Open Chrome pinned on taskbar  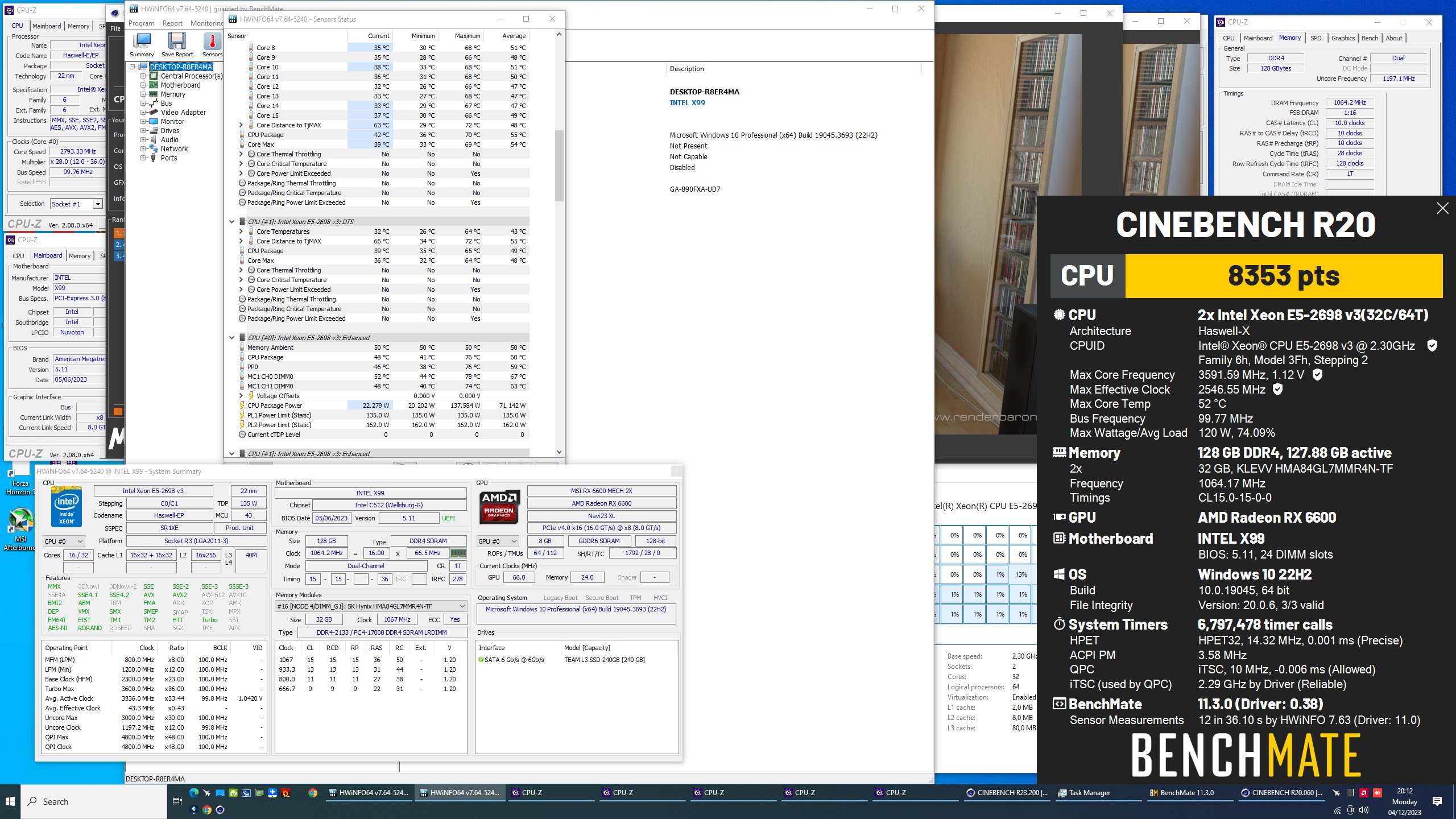click(x=313, y=792)
